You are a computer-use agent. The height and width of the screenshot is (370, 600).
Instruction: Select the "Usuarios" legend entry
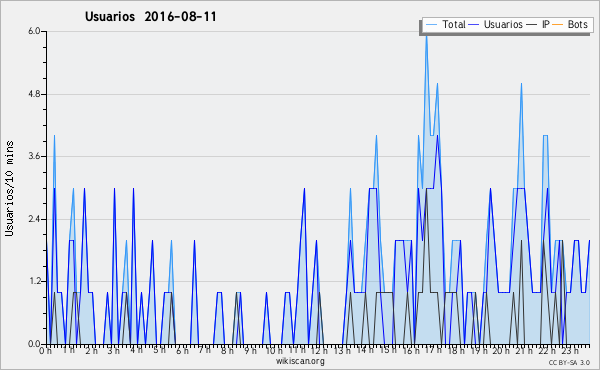(503, 24)
